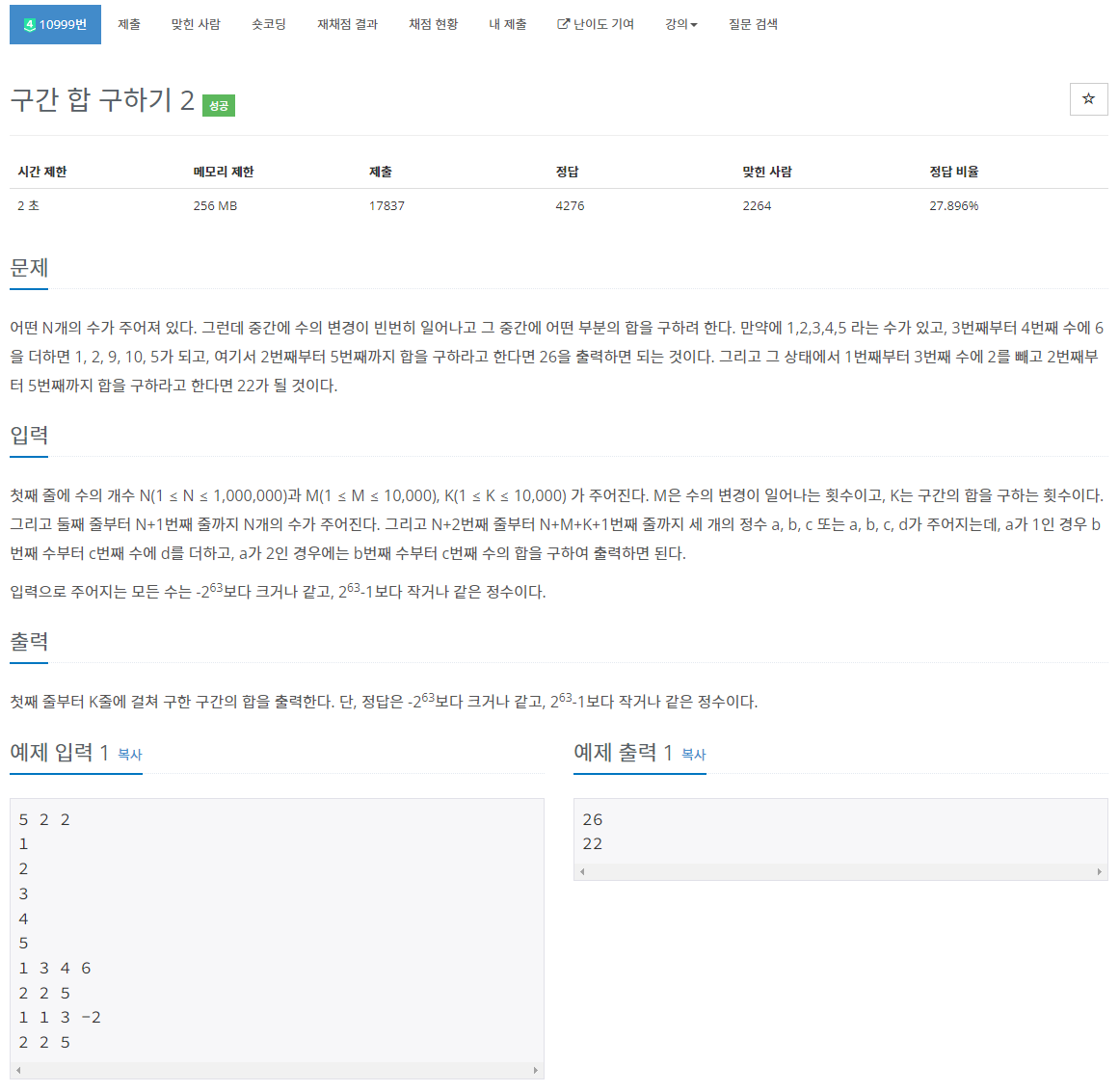
Task: Click the bookmark star icon
Action: 1088,99
